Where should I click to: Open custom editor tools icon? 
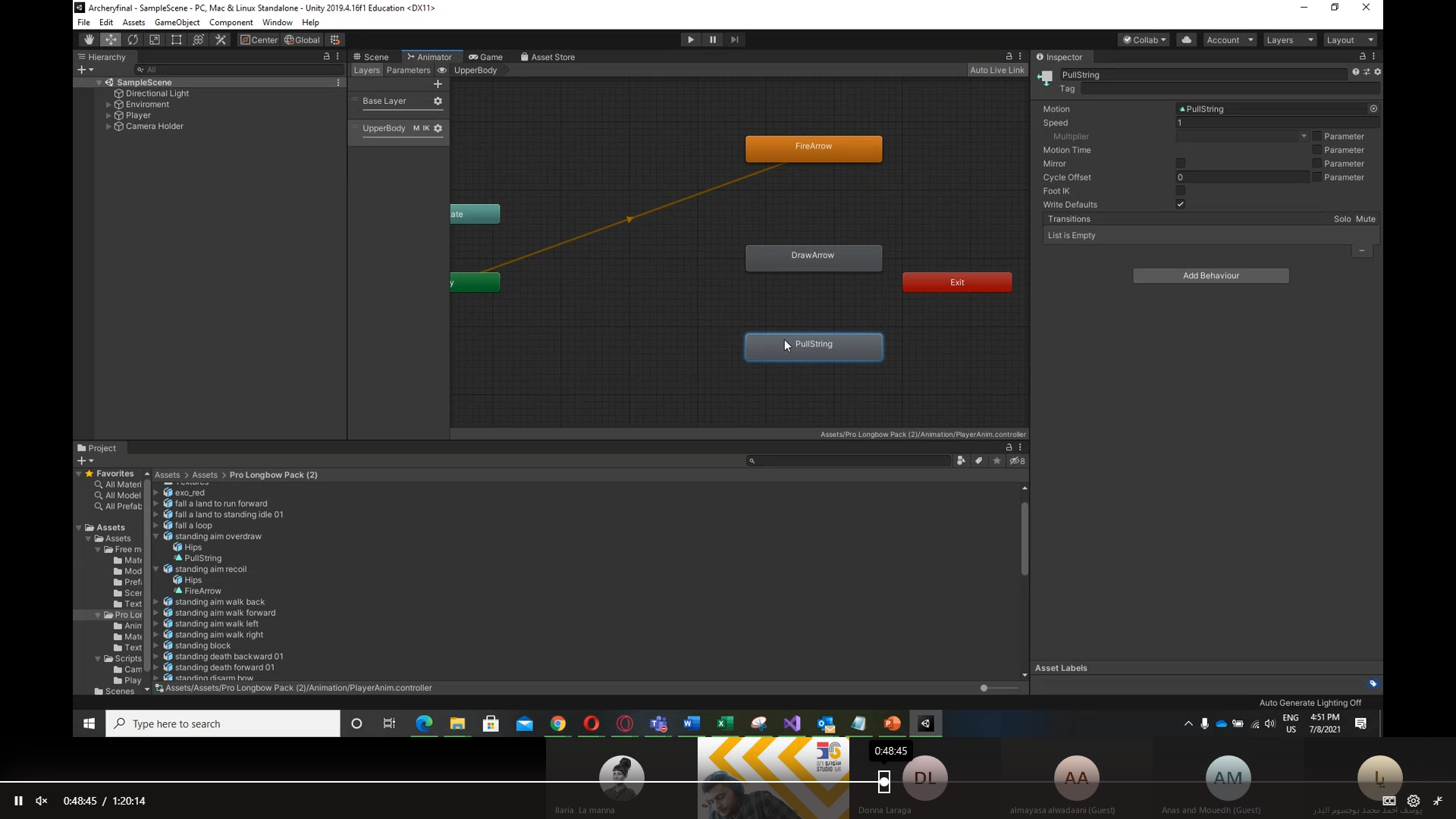(x=221, y=40)
